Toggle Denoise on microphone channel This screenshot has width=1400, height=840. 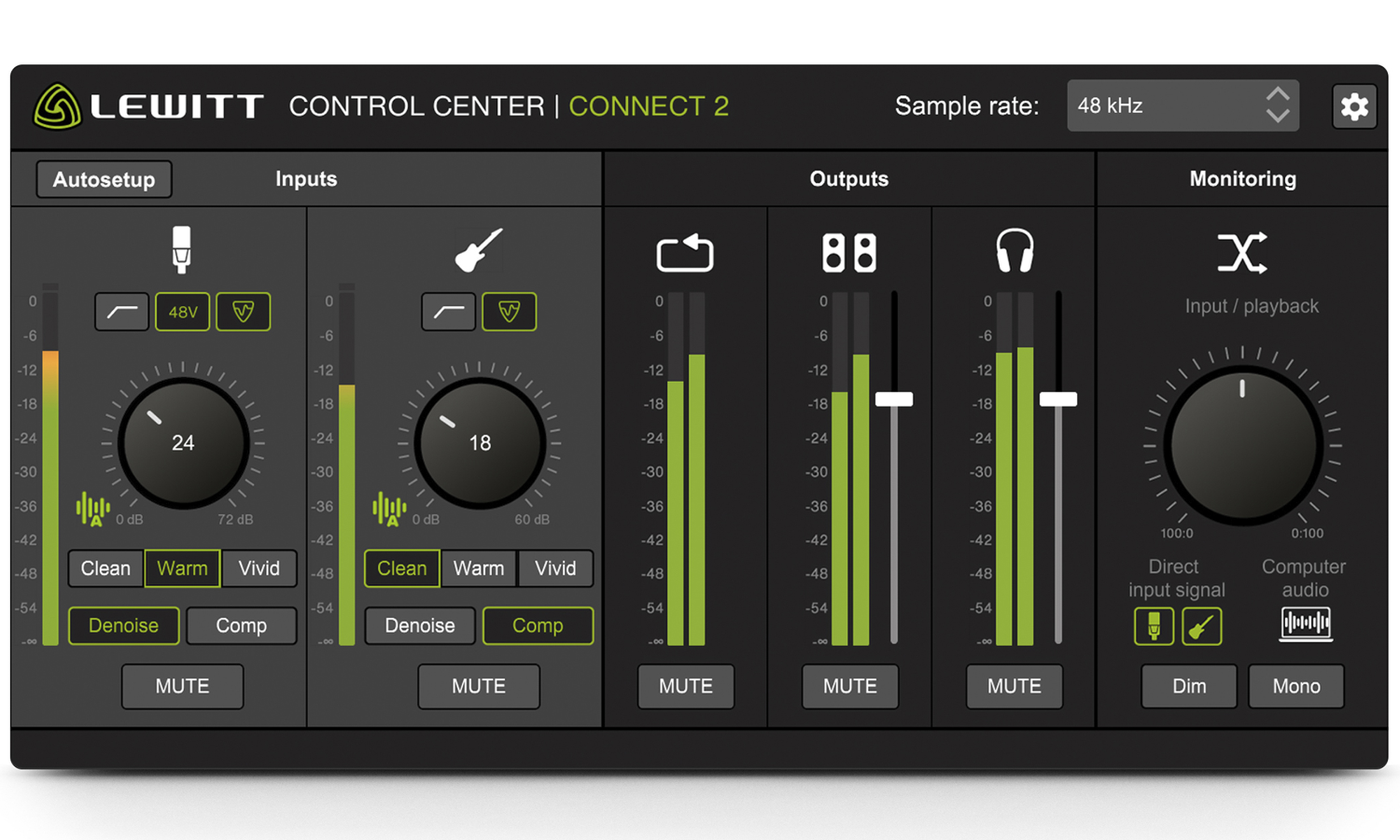coord(123,625)
